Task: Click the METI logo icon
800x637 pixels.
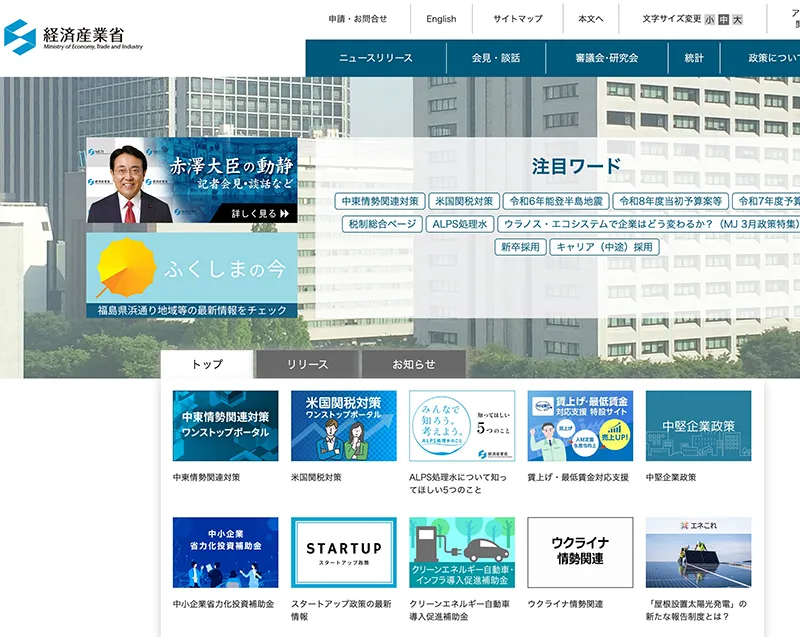Action: 20,37
